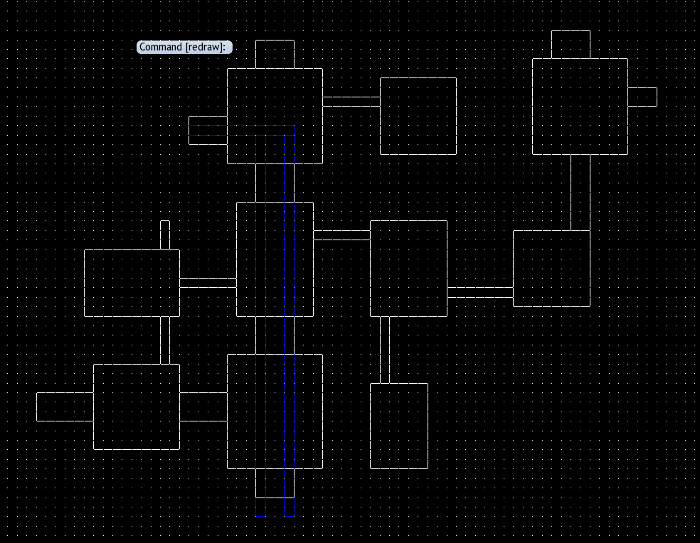Select the vertical connector above the bottom-right rectangle
The height and width of the screenshot is (543, 700).
(x=384, y=350)
